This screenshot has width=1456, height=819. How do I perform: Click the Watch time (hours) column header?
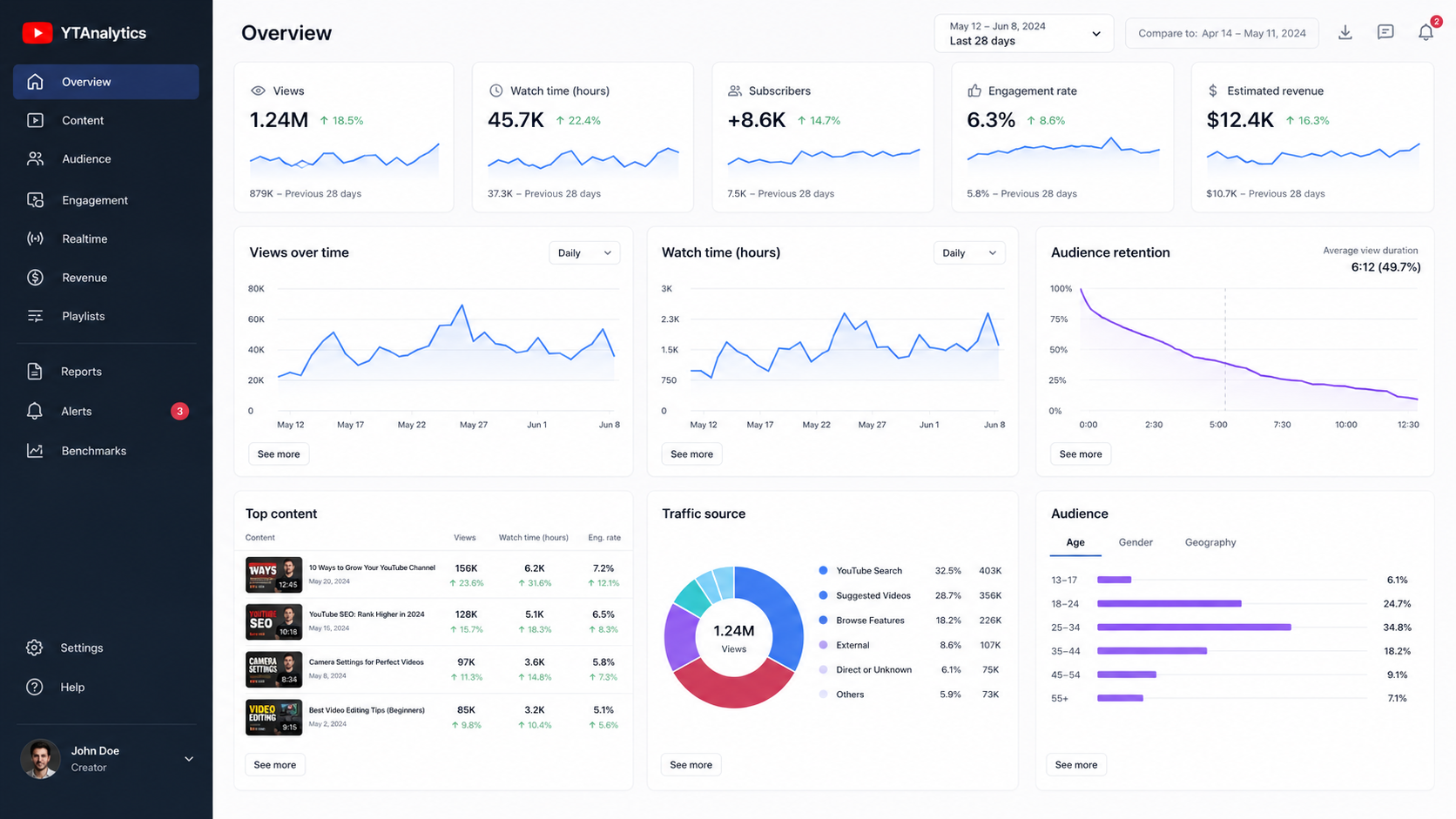[533, 538]
